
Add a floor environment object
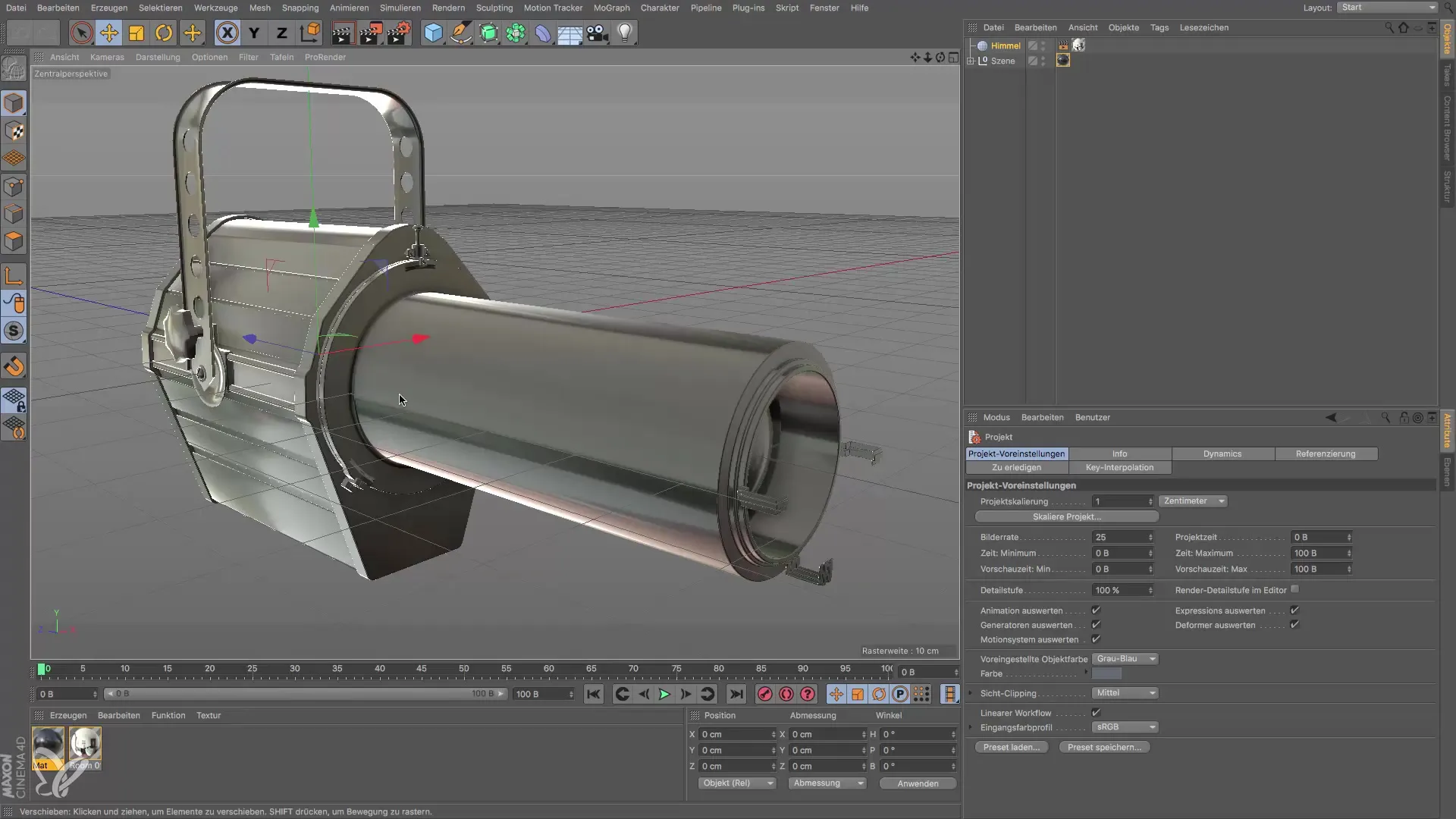click(x=570, y=33)
